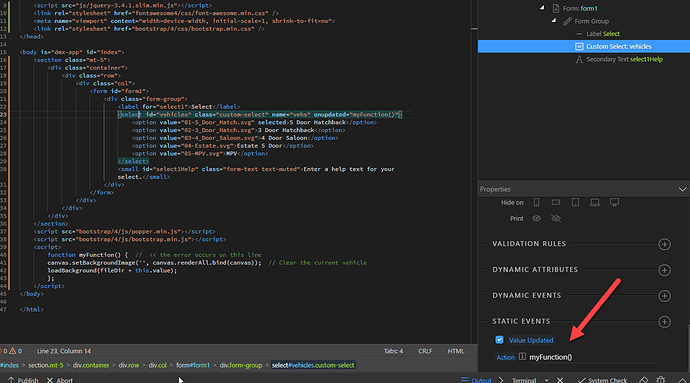Click the Abort button
This screenshot has width=690, height=383.
(x=60, y=380)
